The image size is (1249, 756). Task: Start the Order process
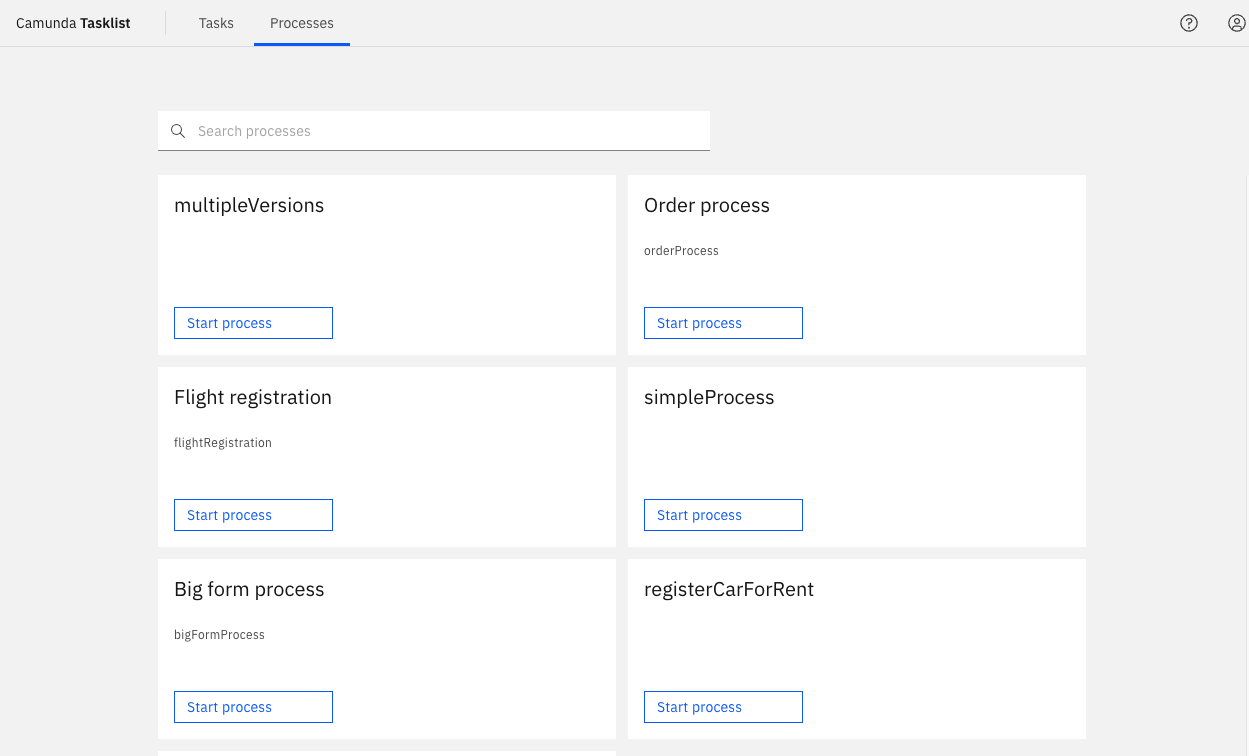723,323
